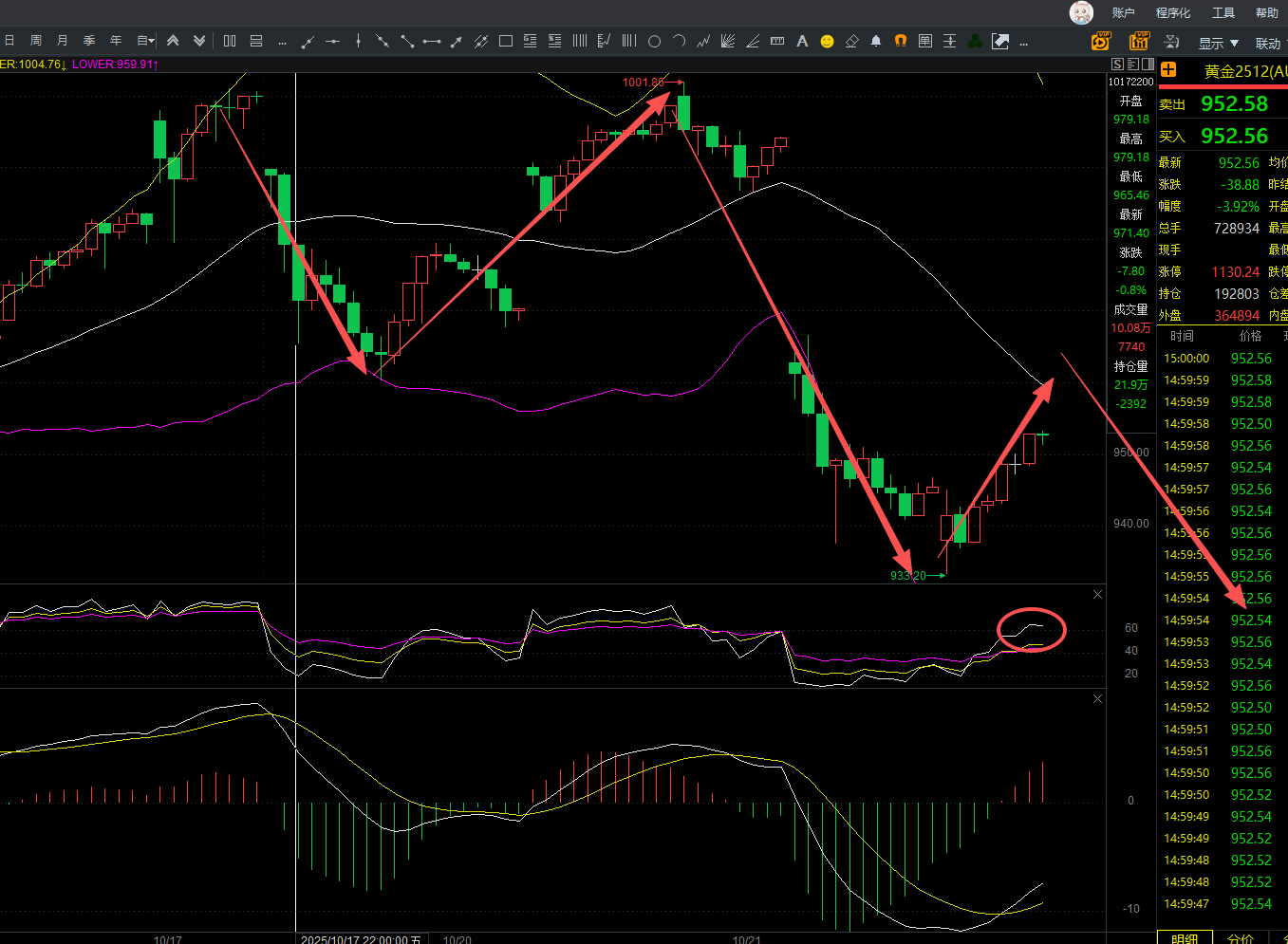Close the MACD indicator sub-panel
The width and height of the screenshot is (1288, 944).
pyautogui.click(x=1098, y=698)
